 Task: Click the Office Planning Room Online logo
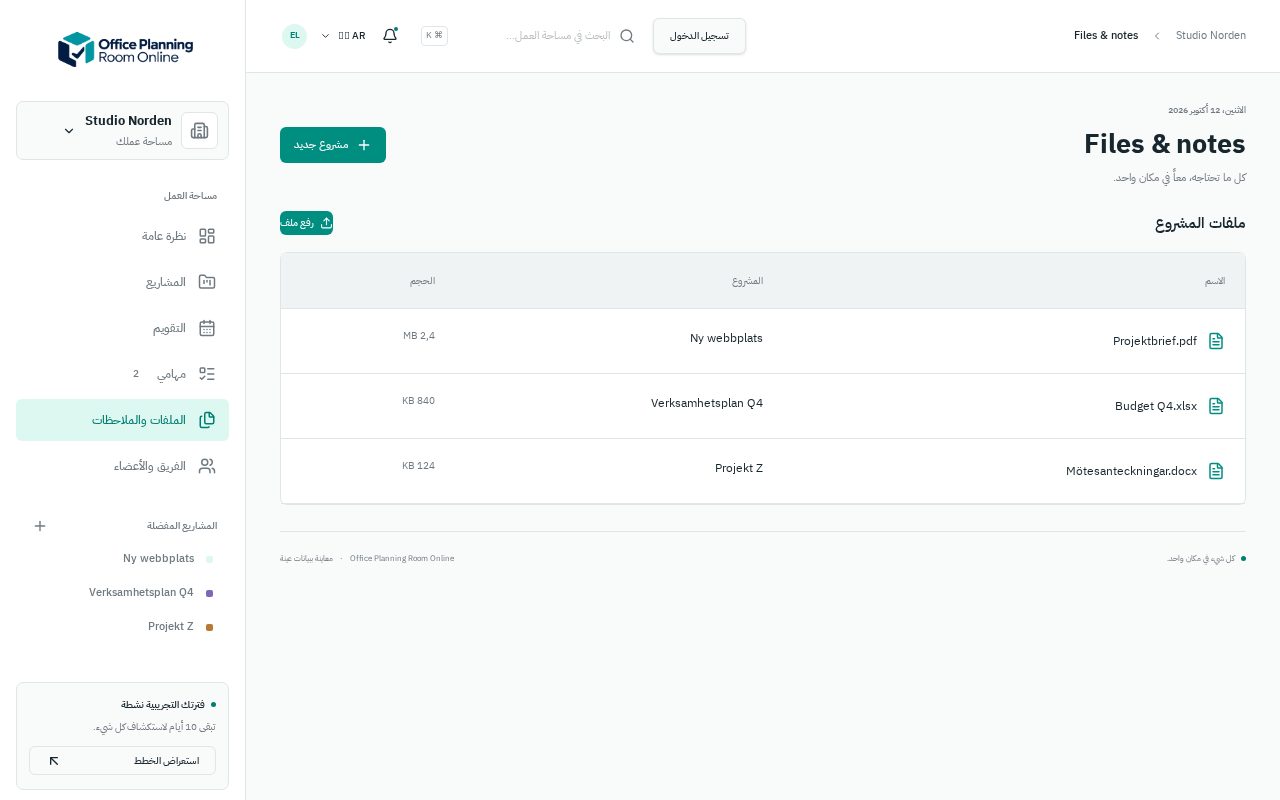pyautogui.click(x=125, y=49)
